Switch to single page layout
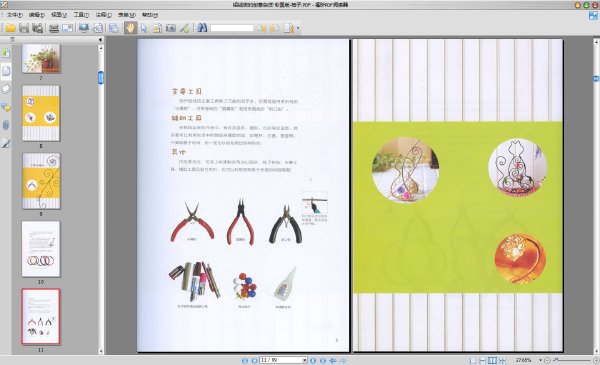This screenshot has height=365, width=600. point(473,360)
